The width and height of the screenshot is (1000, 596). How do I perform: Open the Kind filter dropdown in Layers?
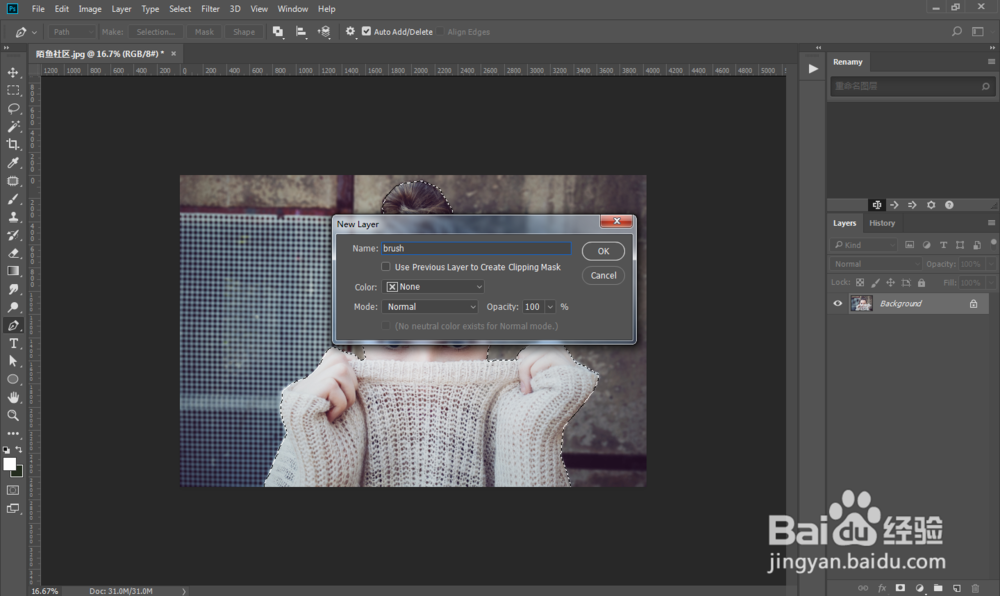tap(864, 245)
